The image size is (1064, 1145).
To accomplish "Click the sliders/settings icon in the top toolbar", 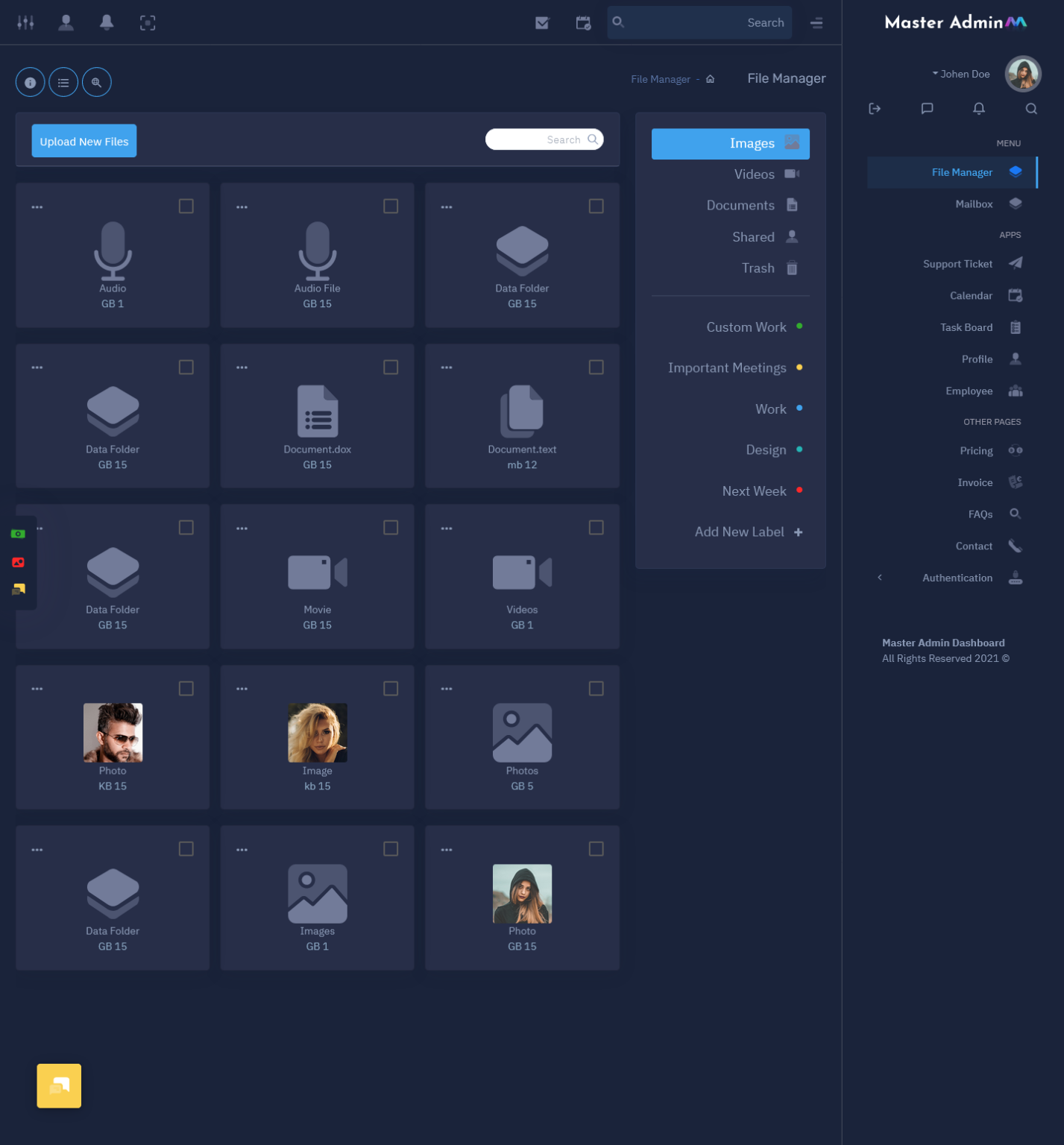I will click(25, 22).
